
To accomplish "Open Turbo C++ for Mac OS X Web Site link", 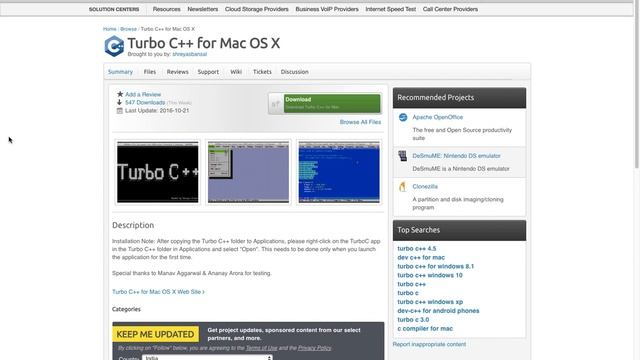I will pos(158,292).
